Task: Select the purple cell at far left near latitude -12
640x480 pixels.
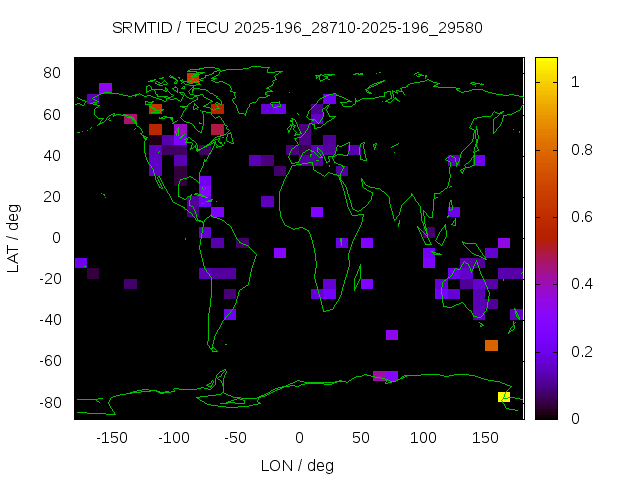Action: pyautogui.click(x=81, y=262)
